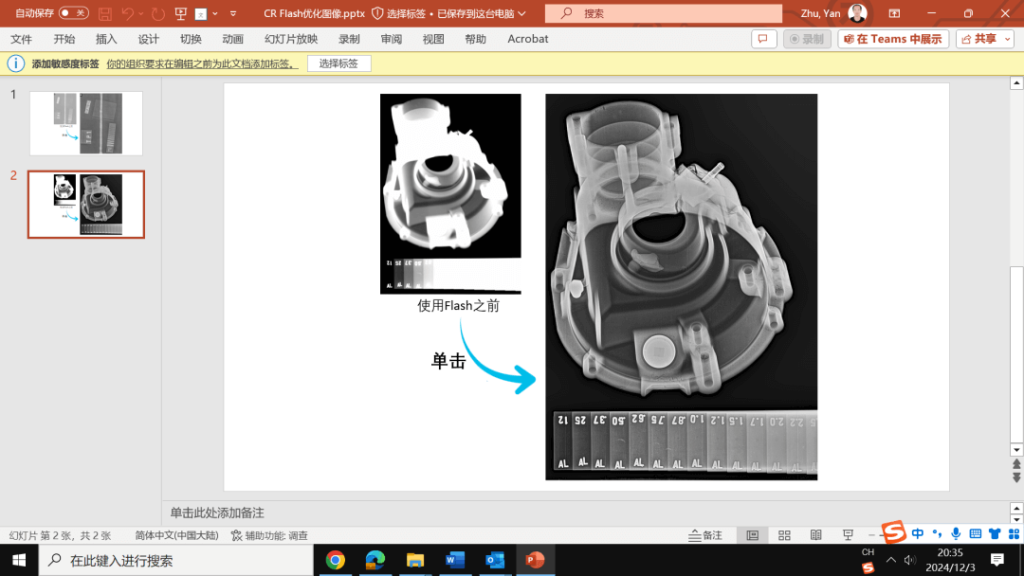Toggle the AutoSave switch
1024x576 pixels.
[73, 14]
